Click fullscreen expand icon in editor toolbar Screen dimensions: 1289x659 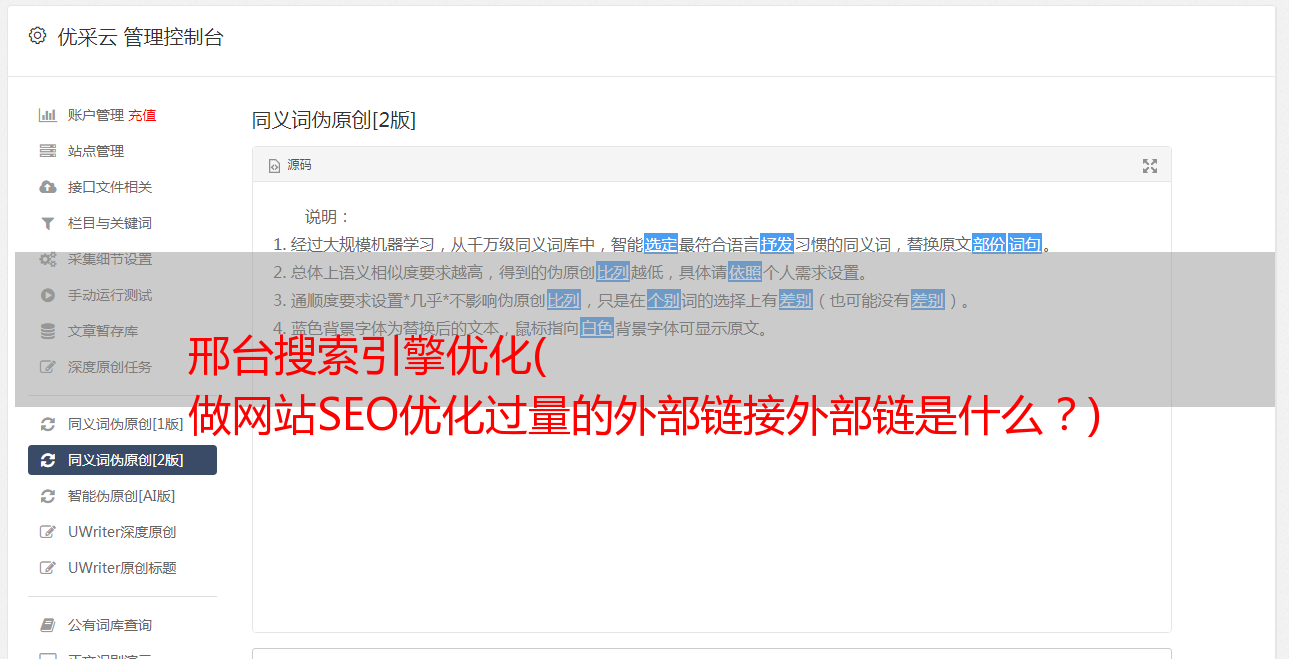[x=1150, y=166]
